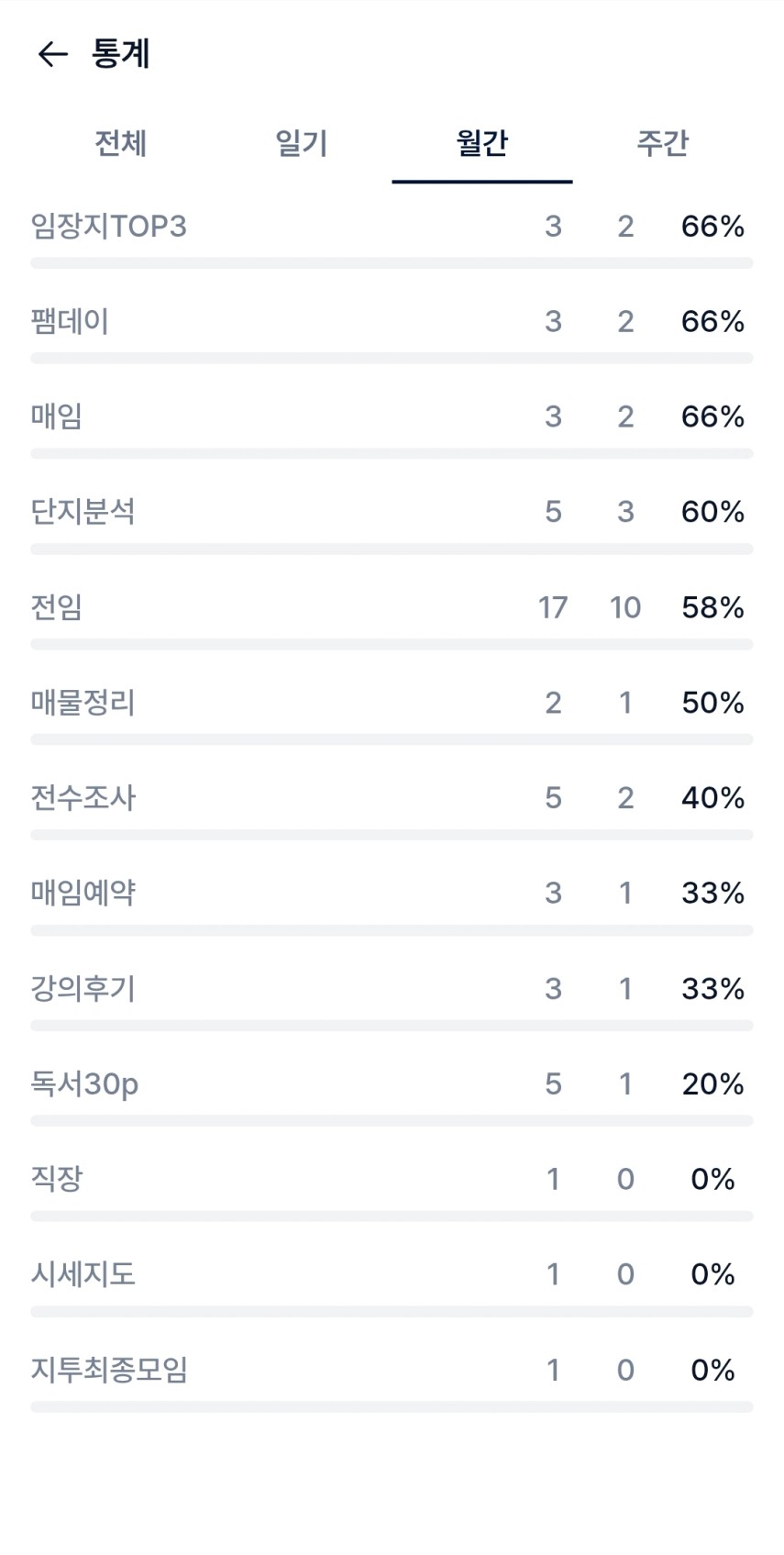784x1555 pixels.
Task: Click the progress bar under 임장지TOP3
Action: (392, 263)
